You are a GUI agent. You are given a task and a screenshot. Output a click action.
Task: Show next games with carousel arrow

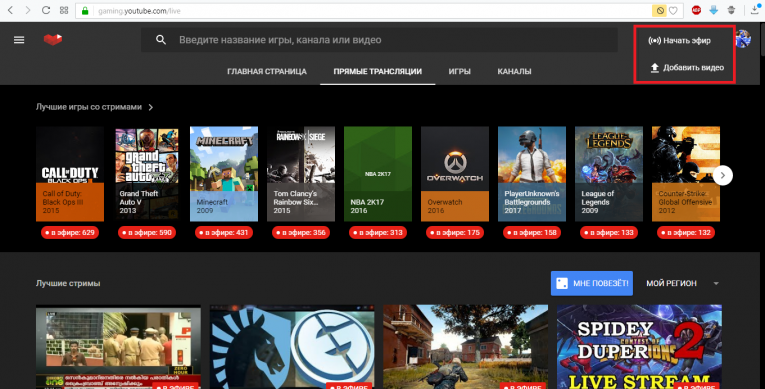(723, 175)
